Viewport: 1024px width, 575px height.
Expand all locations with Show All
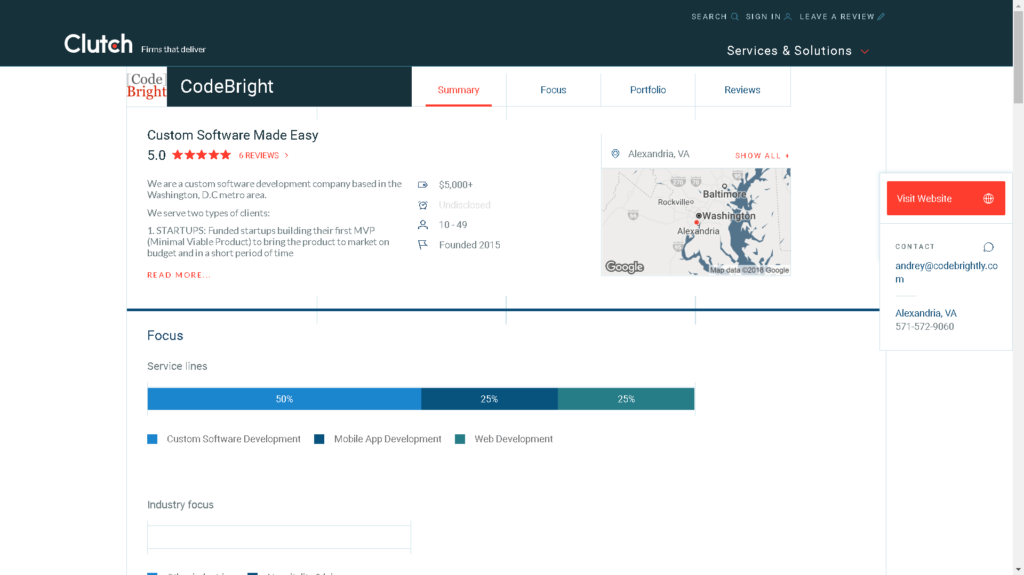point(761,156)
